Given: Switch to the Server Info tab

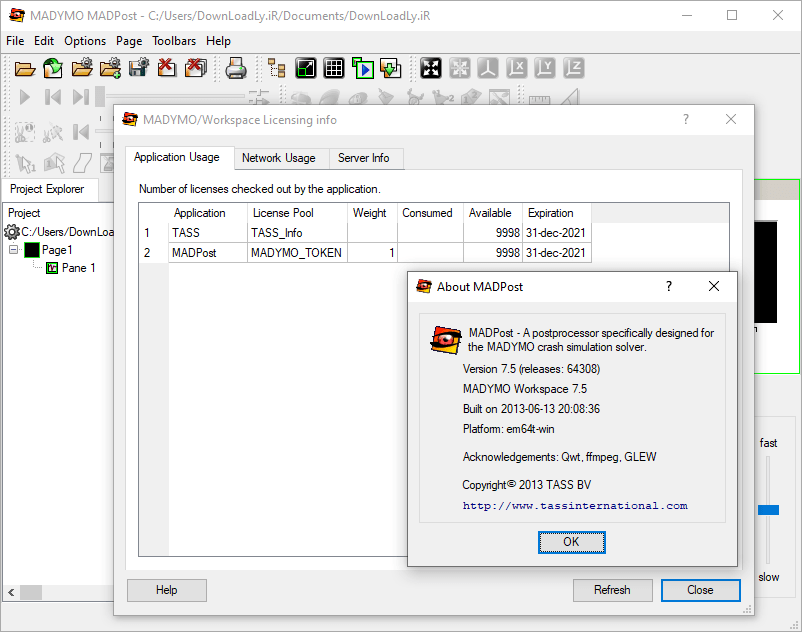Looking at the screenshot, I should (x=363, y=158).
